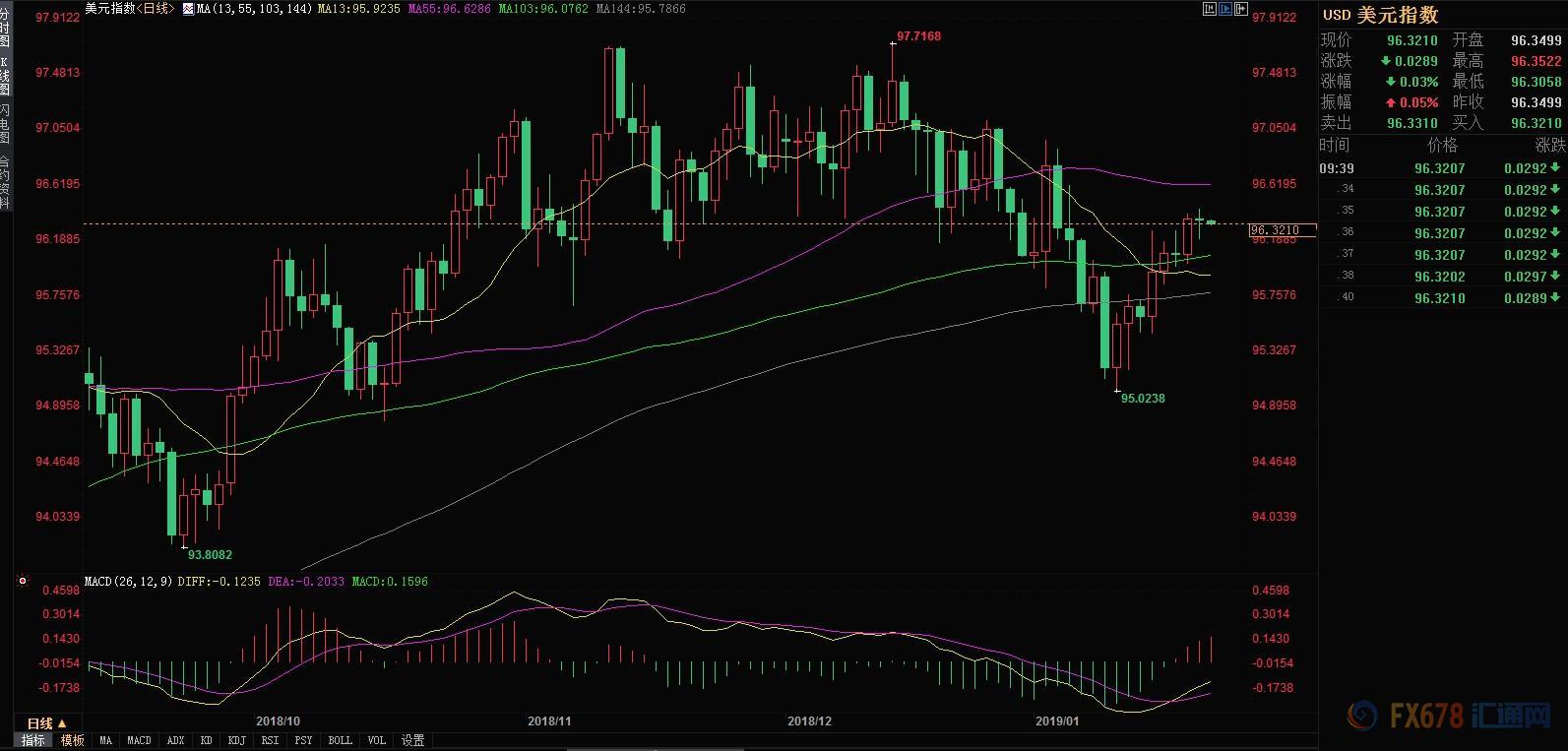This screenshot has width=1568, height=751.
Task: Click the 卖出 value 96.3310
Action: coord(1412,123)
